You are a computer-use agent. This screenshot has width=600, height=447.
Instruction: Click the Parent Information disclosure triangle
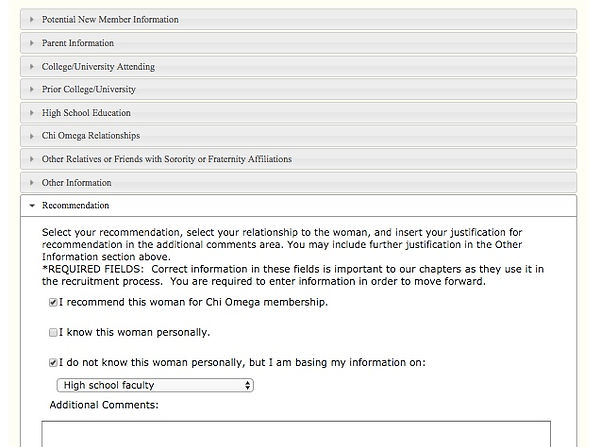[32, 43]
